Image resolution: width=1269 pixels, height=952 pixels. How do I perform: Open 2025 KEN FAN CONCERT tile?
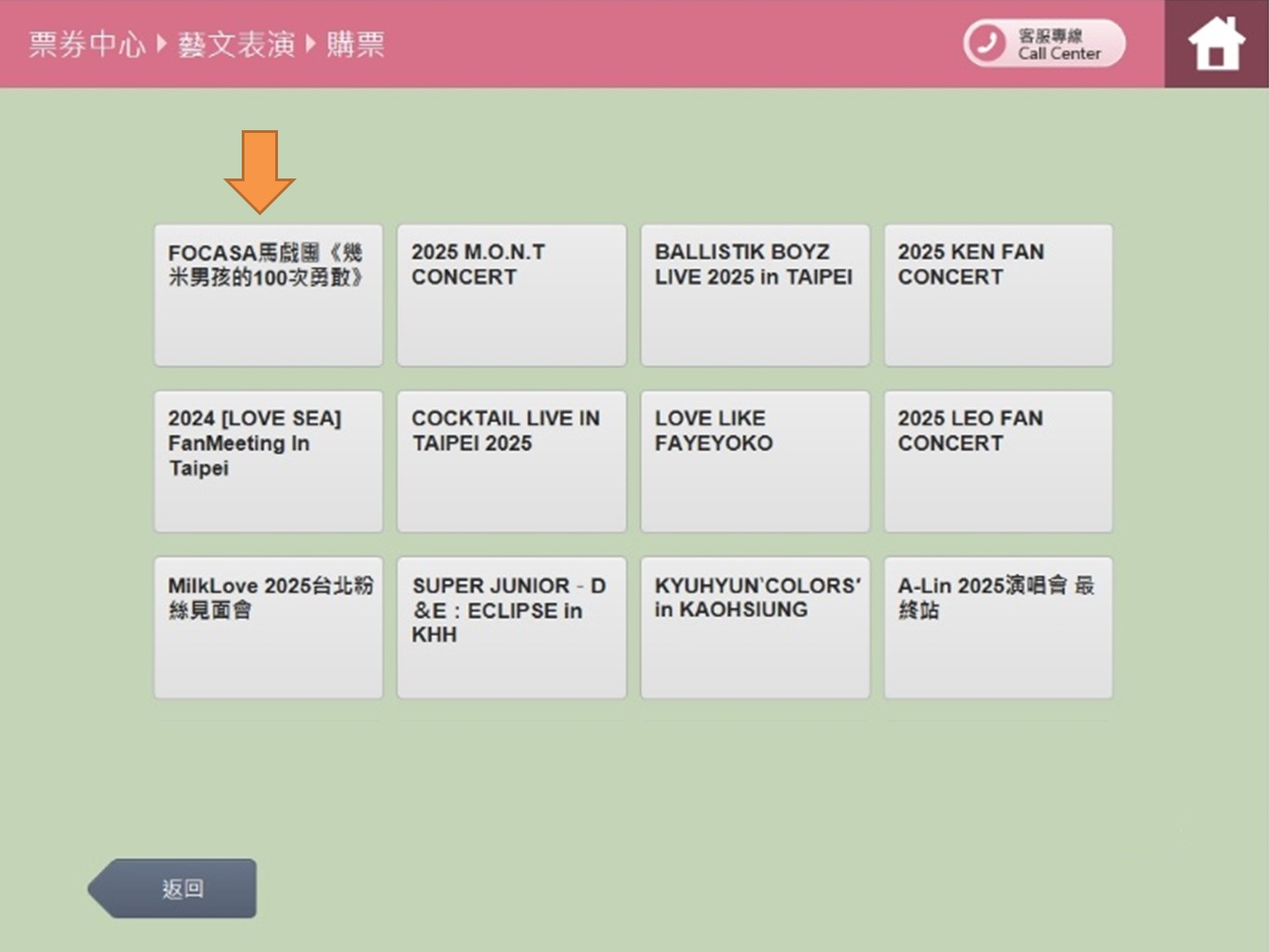[998, 295]
